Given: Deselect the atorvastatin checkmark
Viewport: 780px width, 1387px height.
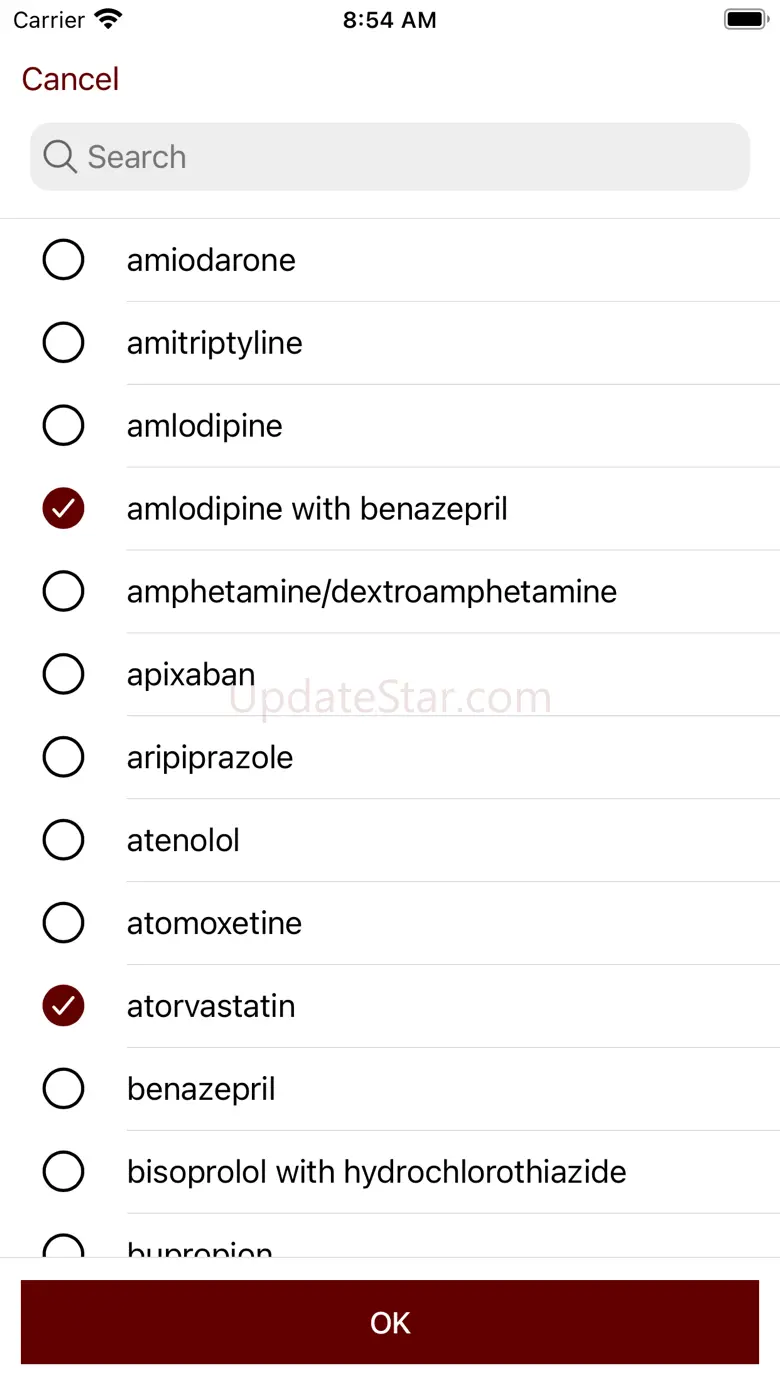Looking at the screenshot, I should (x=63, y=1006).
